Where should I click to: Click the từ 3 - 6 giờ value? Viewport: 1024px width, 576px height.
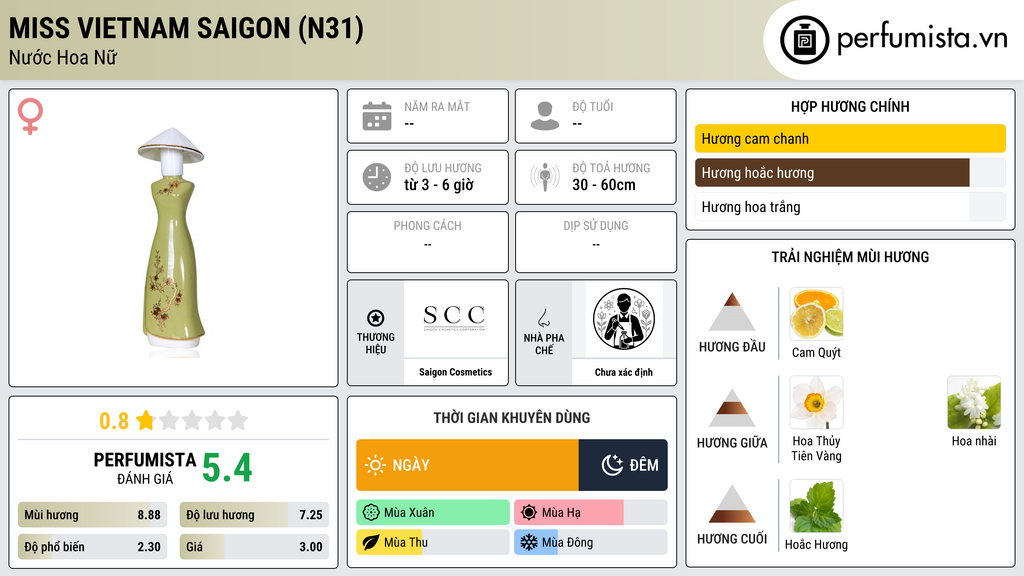(x=439, y=185)
